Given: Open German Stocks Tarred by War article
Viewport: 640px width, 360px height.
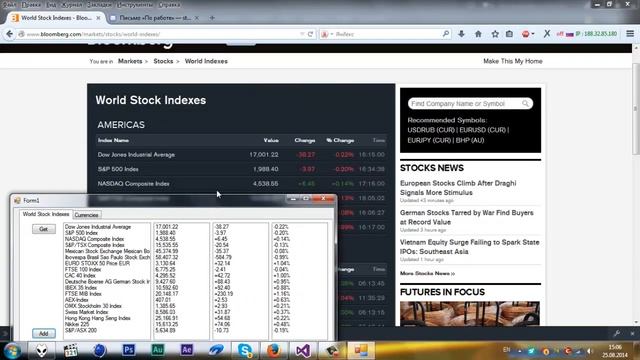Looking at the screenshot, I should 467,217.
